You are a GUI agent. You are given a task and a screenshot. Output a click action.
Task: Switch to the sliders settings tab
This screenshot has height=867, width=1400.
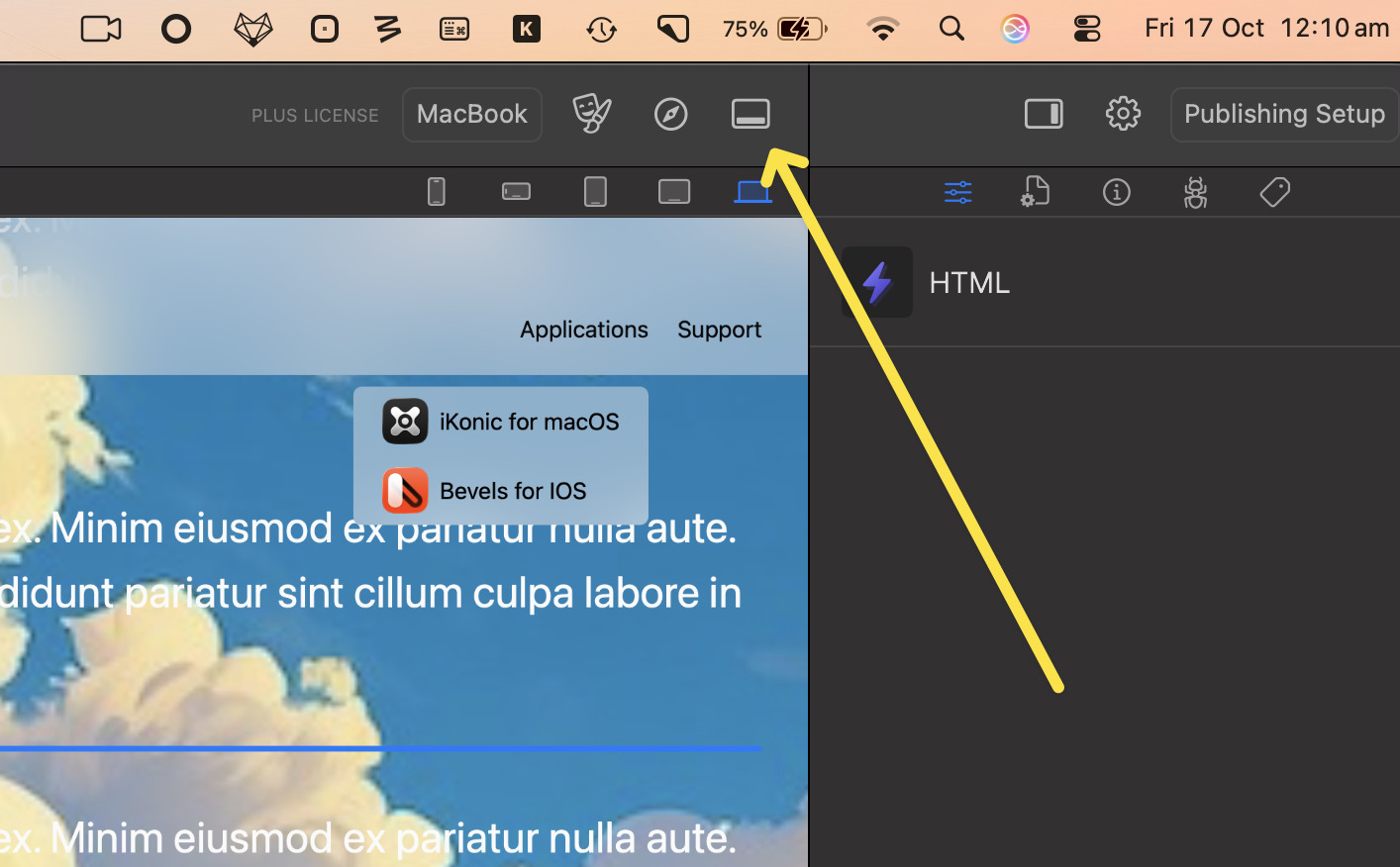point(958,192)
